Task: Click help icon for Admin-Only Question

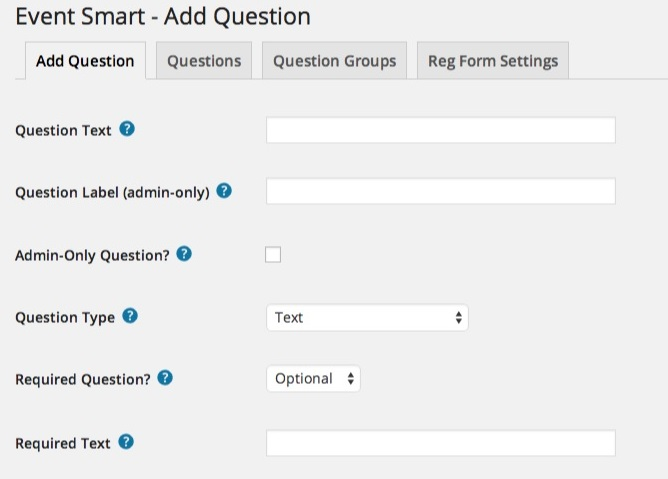Action: tap(184, 254)
